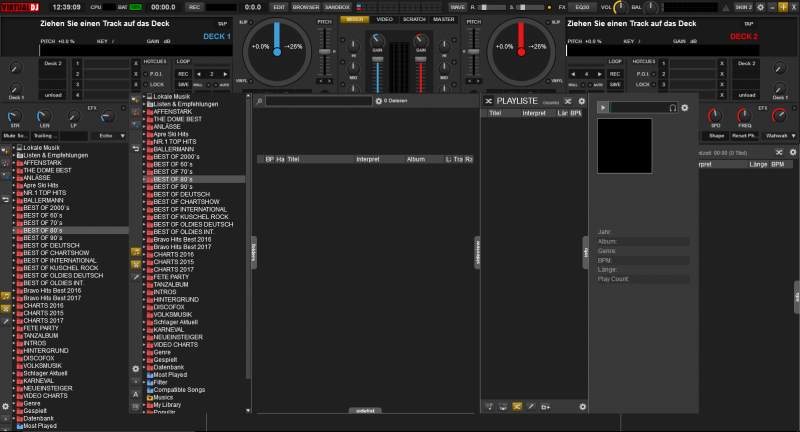Toggle EFX on-indicator on left effects section
This screenshot has width=800, height=432.
[123, 108]
